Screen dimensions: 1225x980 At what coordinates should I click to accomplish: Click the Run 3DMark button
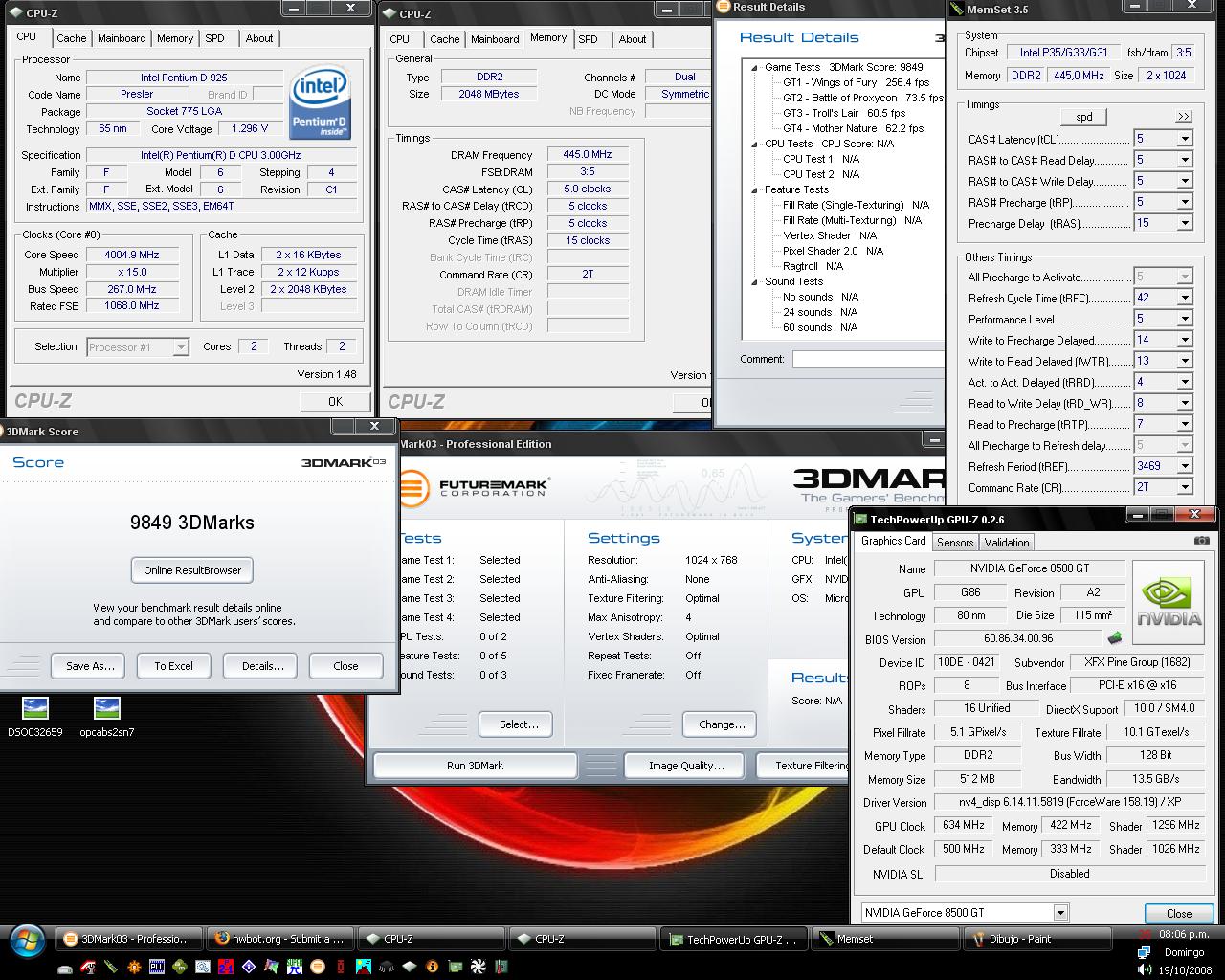476,766
